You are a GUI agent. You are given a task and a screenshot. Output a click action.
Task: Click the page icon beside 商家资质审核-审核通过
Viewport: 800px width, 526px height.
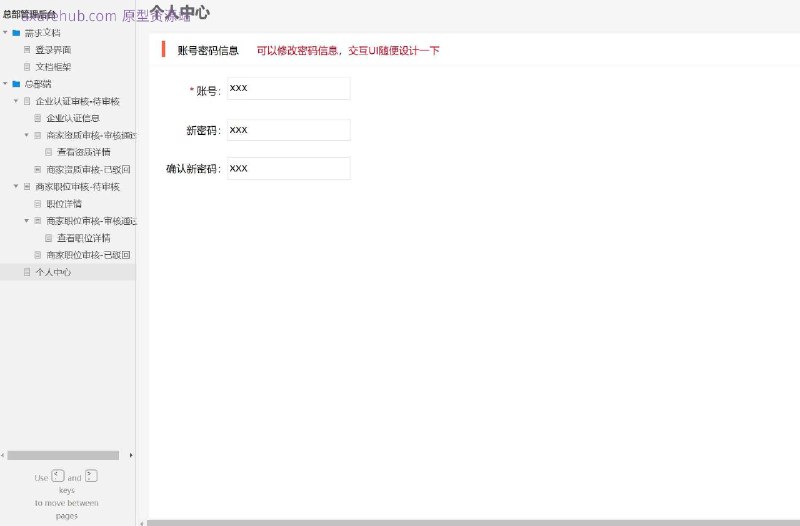click(38, 135)
